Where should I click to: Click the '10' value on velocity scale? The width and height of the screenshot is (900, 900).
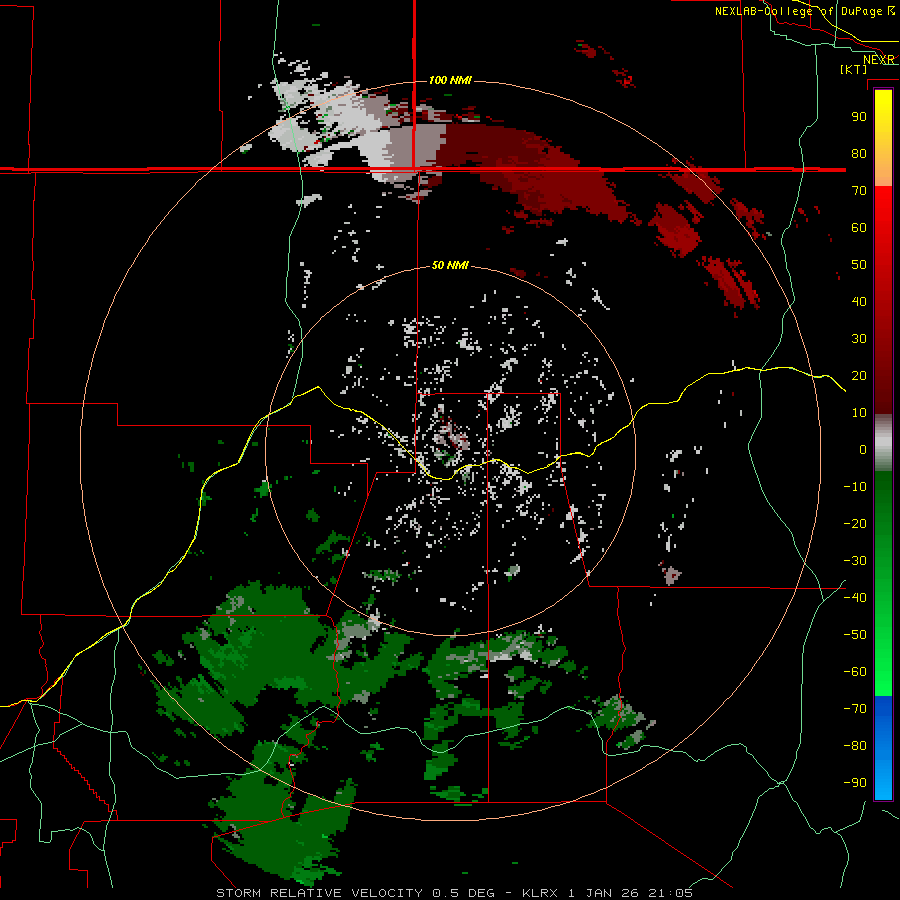(859, 413)
